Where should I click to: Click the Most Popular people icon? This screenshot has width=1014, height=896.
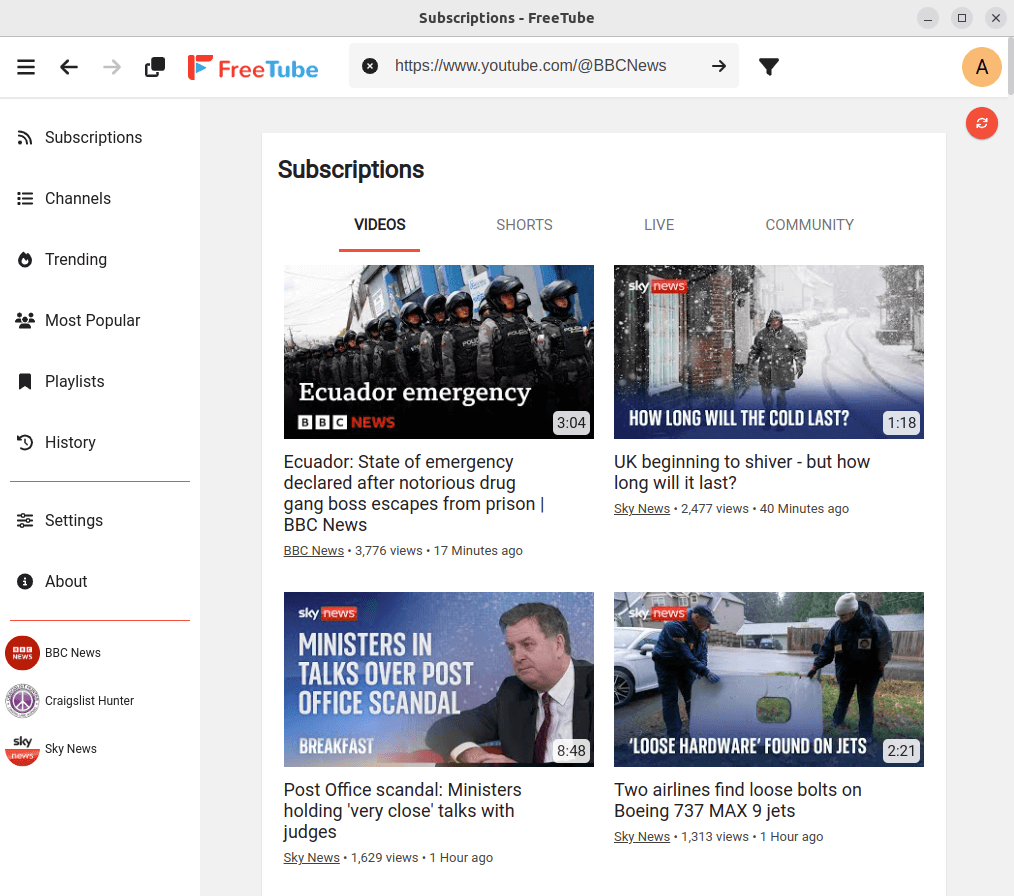click(25, 321)
